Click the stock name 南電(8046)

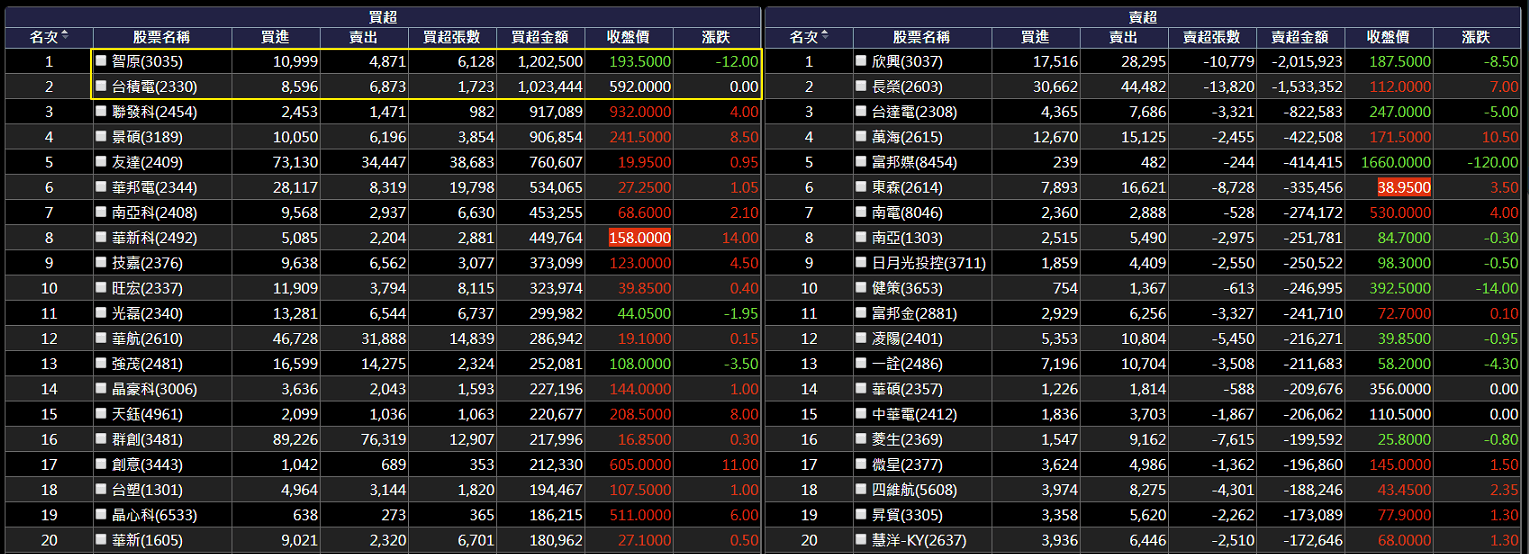coord(908,212)
